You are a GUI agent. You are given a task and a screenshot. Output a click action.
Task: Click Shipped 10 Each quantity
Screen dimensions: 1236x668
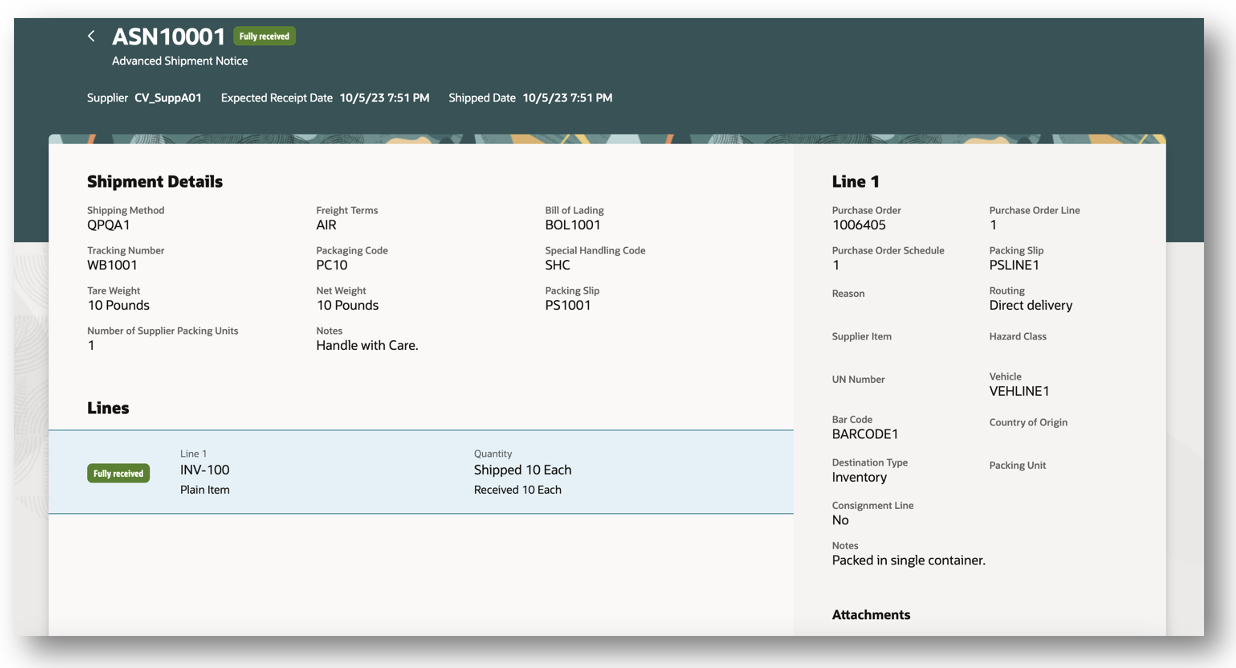click(523, 470)
